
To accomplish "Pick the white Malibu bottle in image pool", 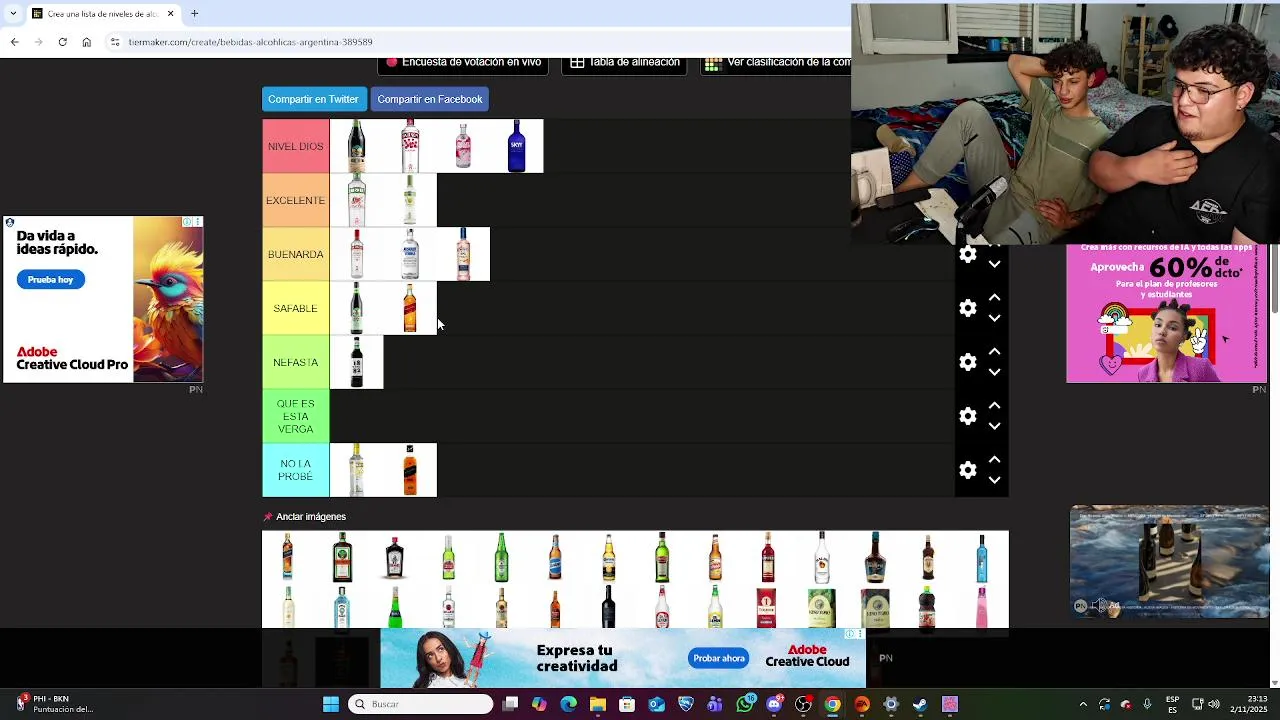I will (x=822, y=557).
